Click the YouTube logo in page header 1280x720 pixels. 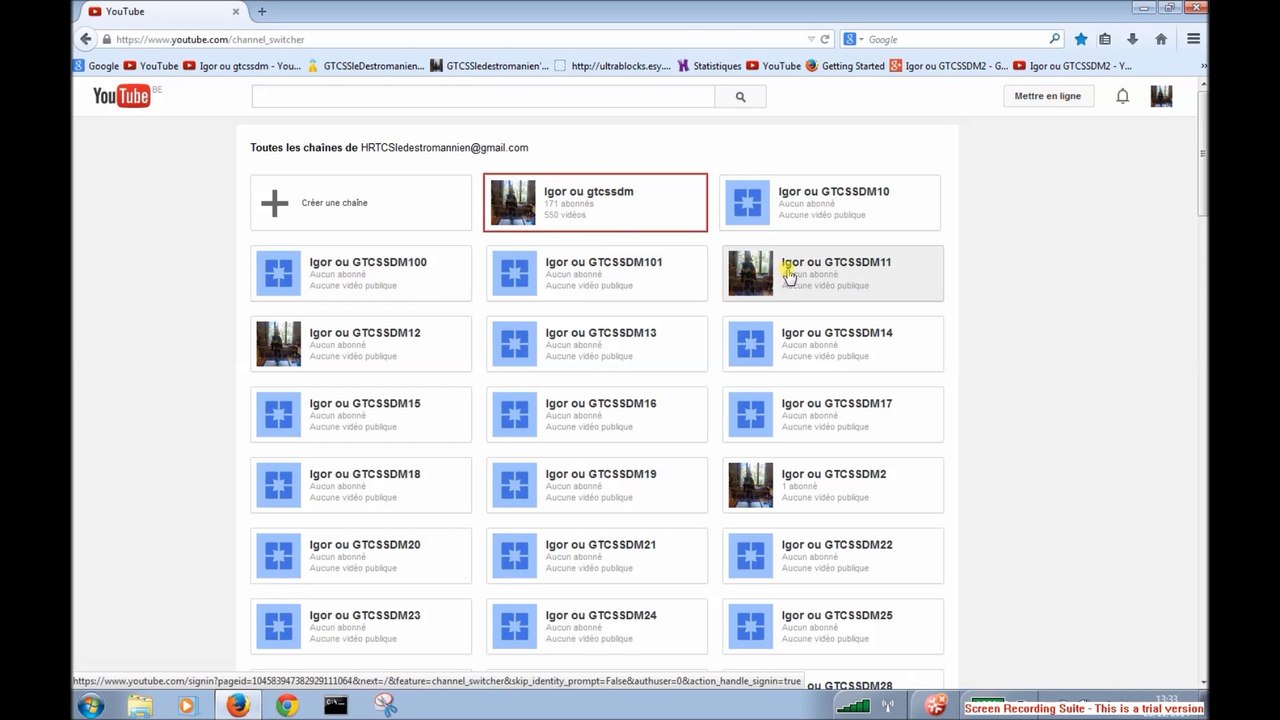pos(121,96)
